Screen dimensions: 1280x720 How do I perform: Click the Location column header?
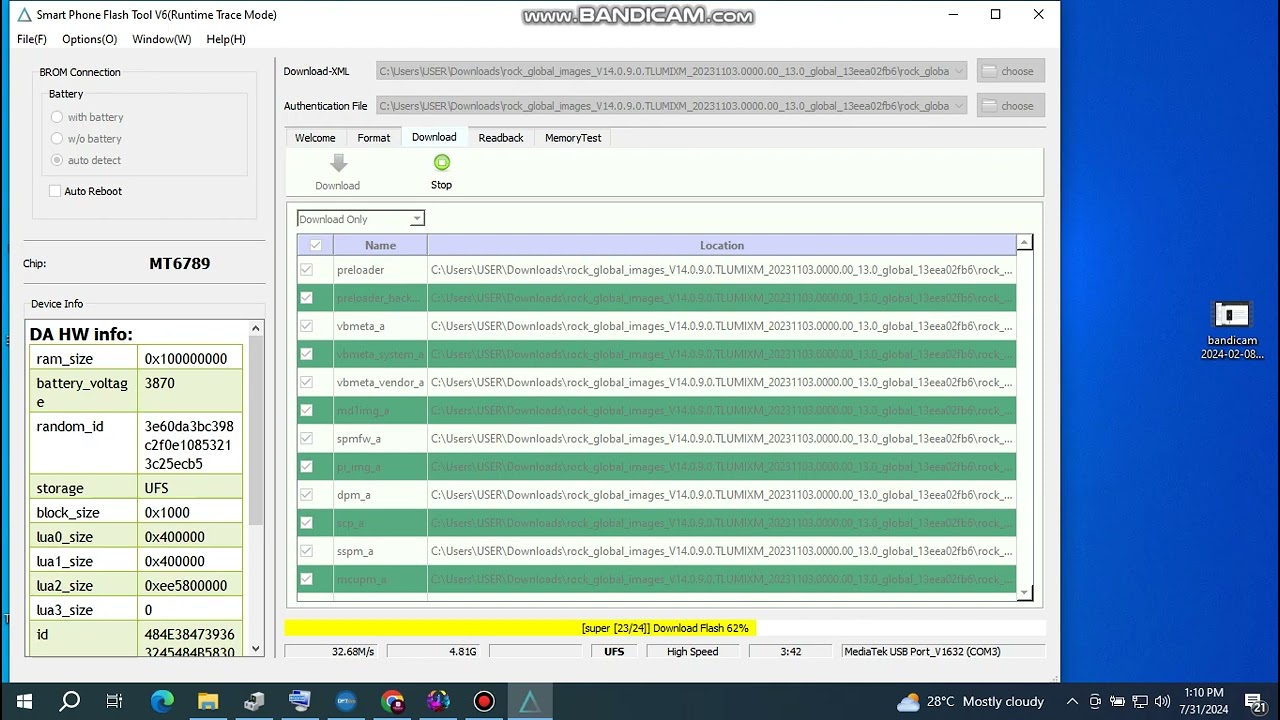pyautogui.click(x=722, y=245)
